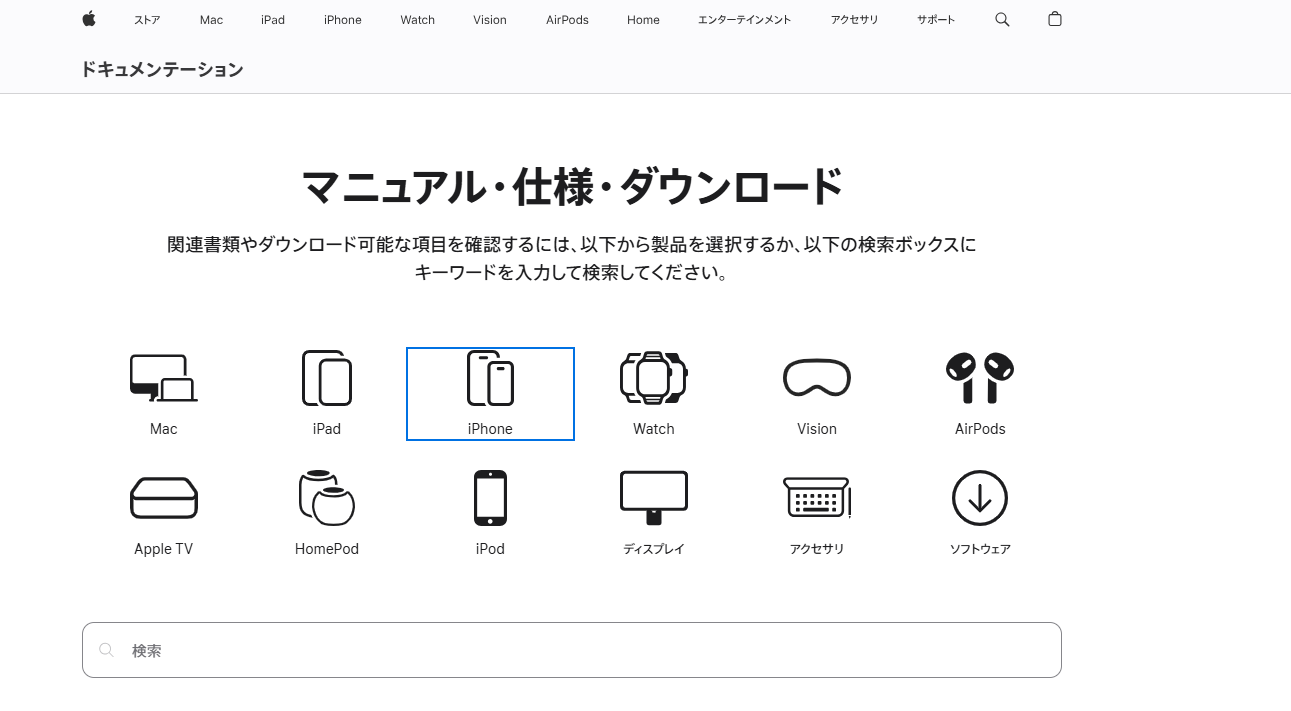Select the Apple TV box icon
1291x711 pixels.
[x=164, y=498]
